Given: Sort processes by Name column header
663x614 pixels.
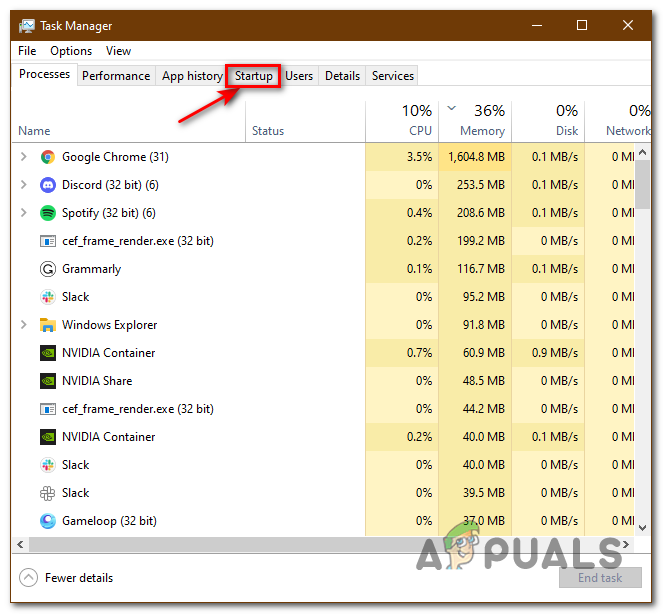Looking at the screenshot, I should click(x=129, y=122).
